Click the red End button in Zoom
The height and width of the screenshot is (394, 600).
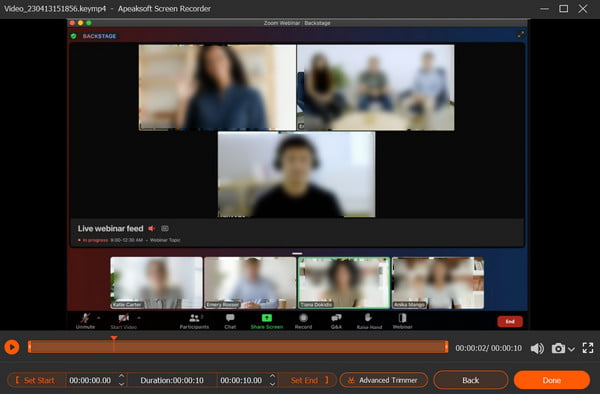click(510, 322)
